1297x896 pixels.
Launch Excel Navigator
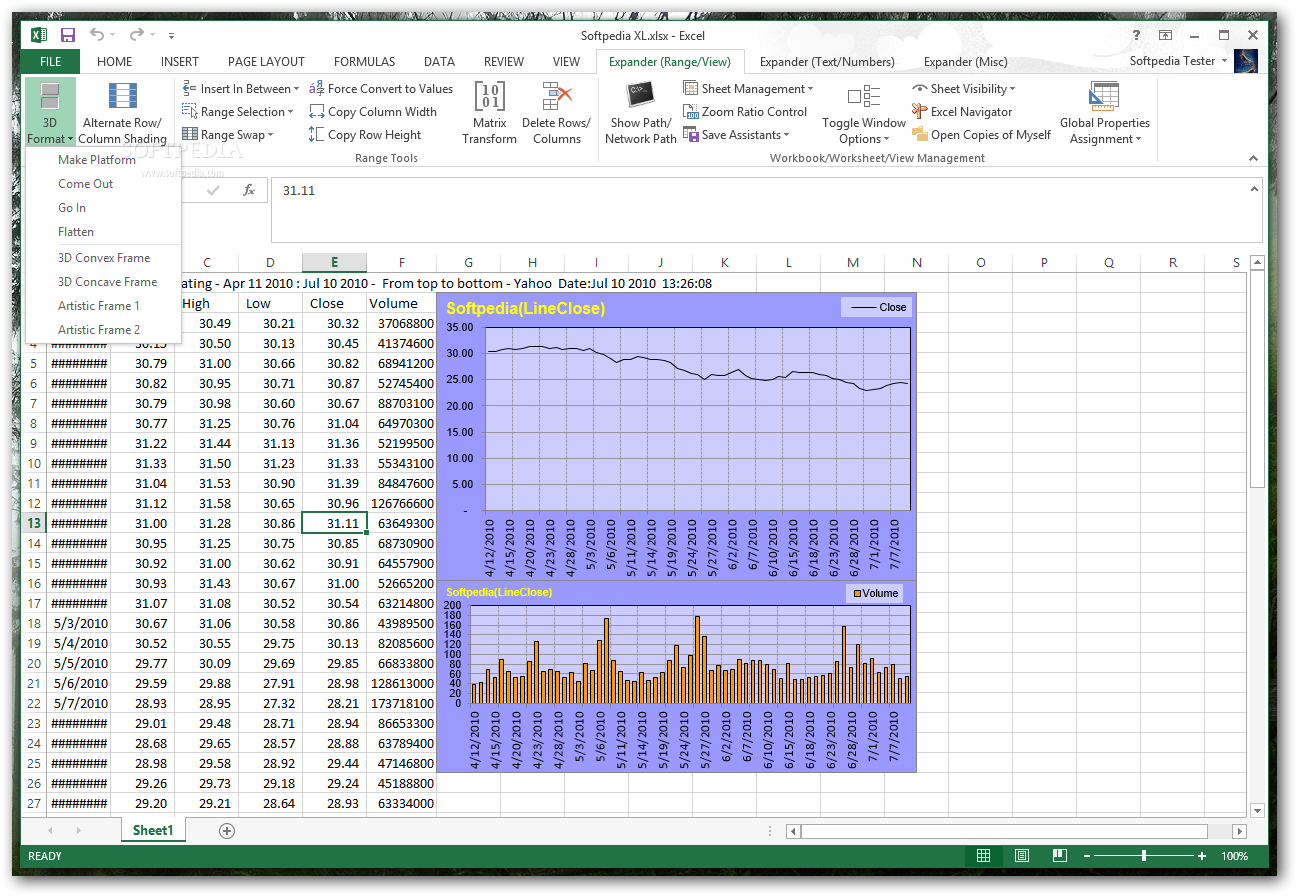coord(962,112)
